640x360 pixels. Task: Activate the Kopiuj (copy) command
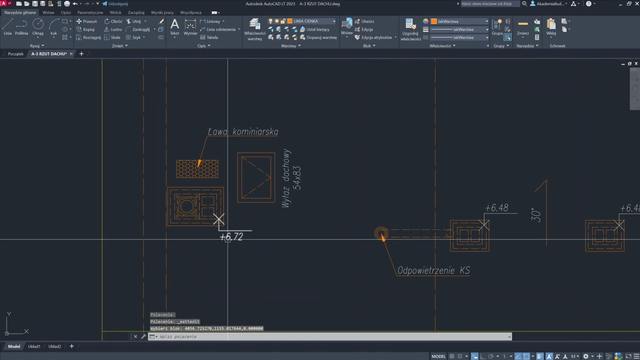(x=86, y=29)
